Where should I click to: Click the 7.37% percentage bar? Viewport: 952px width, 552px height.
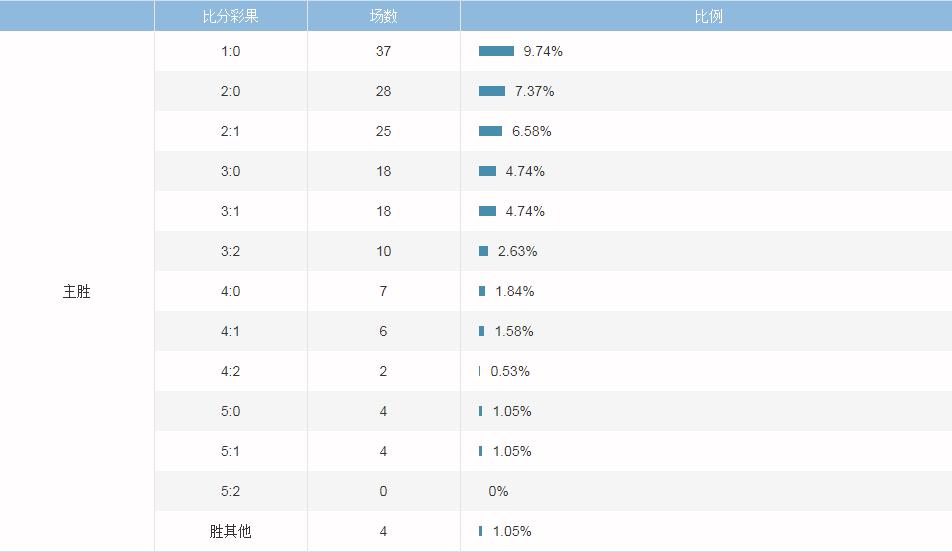click(492, 91)
